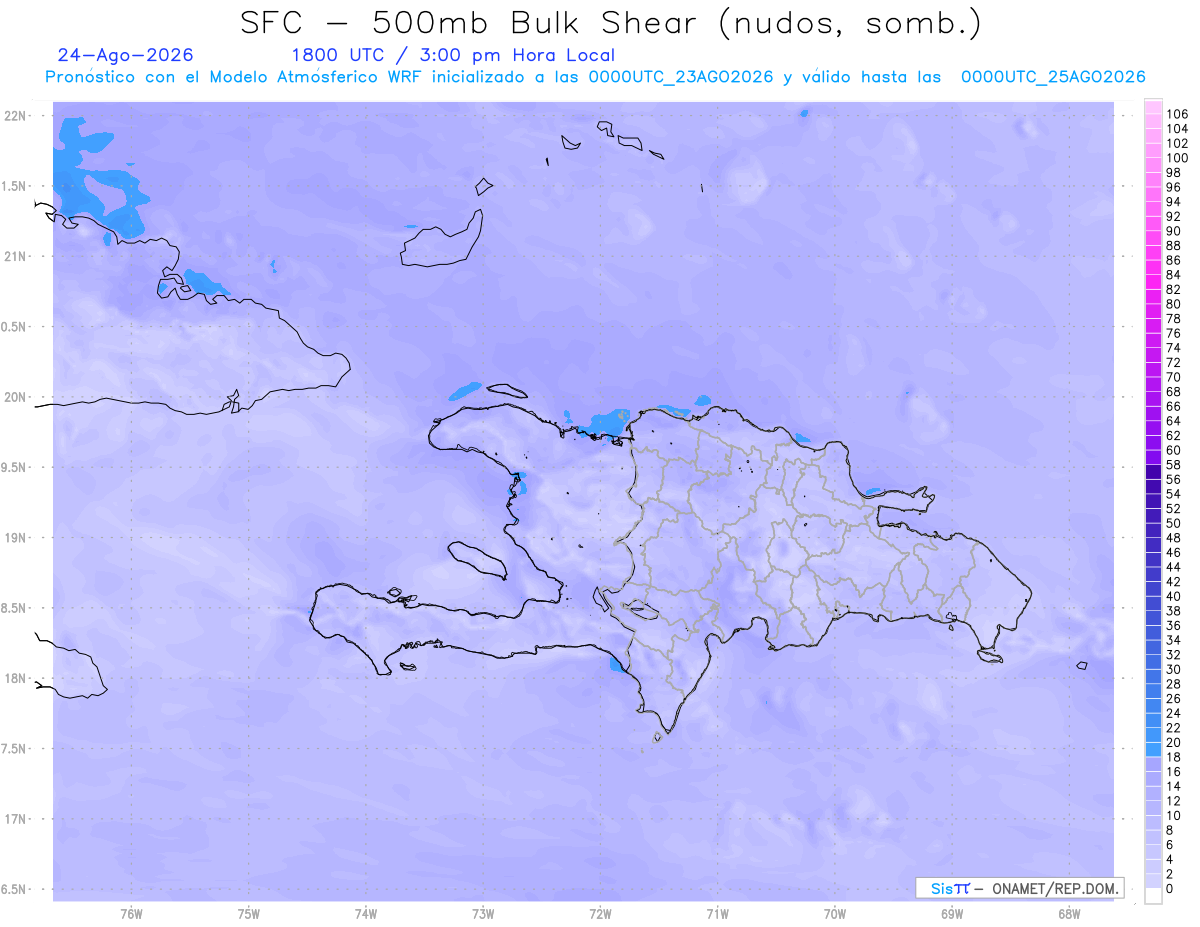Click the legend value '50'
The width and height of the screenshot is (1200, 927).
[x=1174, y=523]
